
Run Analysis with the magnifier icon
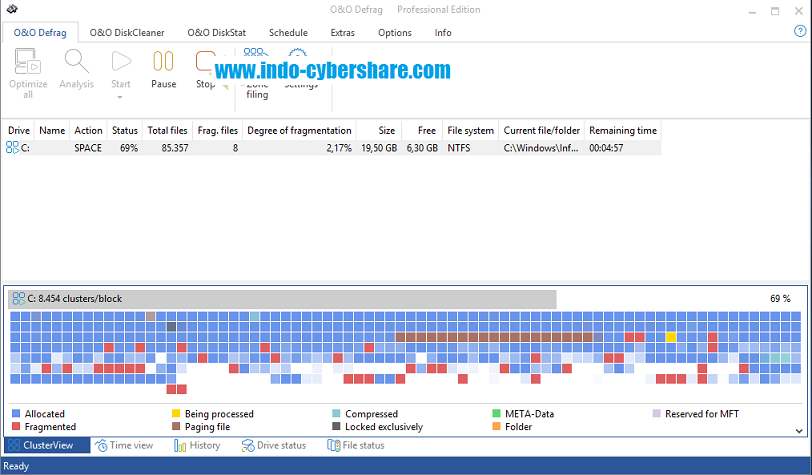pos(77,62)
